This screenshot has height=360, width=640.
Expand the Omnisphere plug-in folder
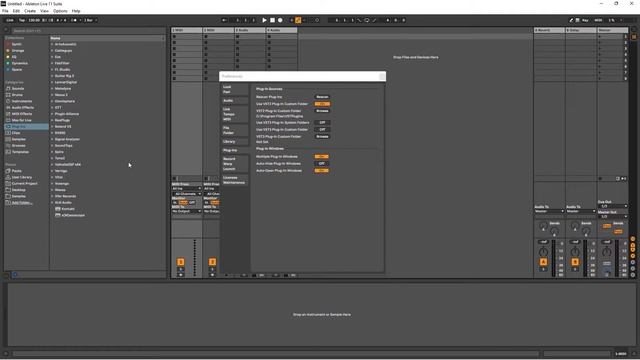pos(52,101)
